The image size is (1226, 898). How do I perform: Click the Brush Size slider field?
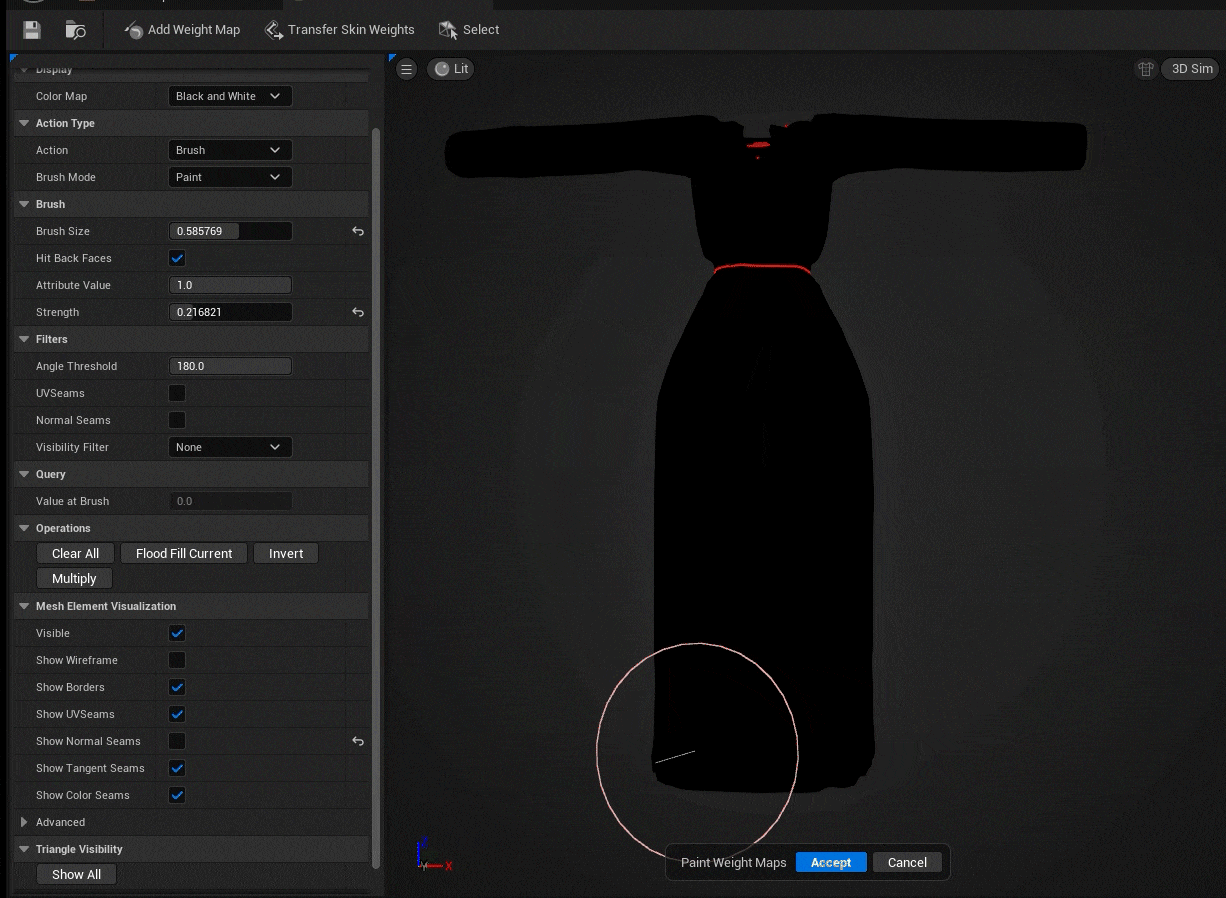(230, 231)
